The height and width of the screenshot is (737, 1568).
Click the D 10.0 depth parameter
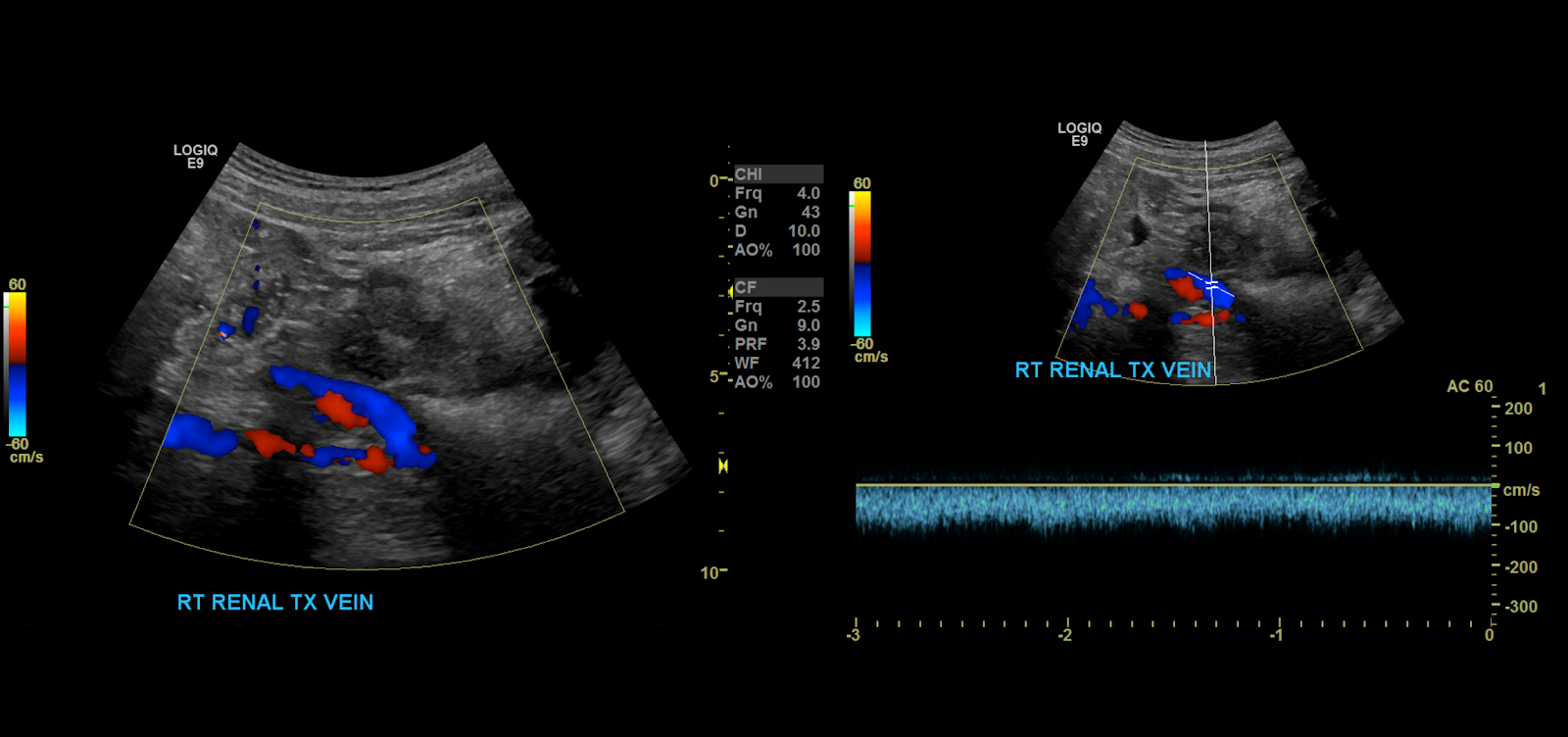[x=777, y=231]
